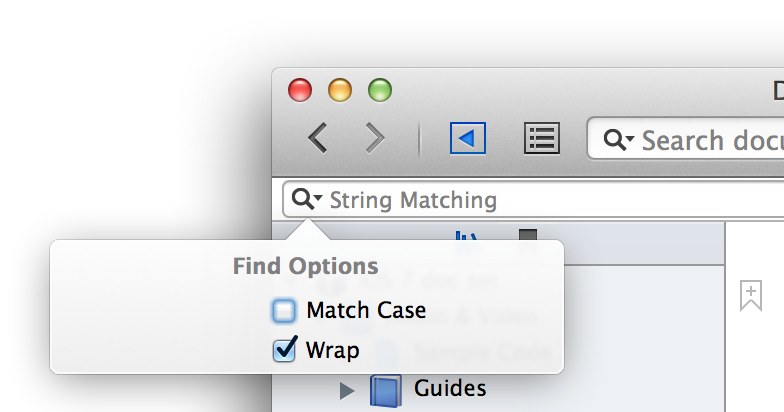
Task: Open the Search documentation magnifier dropdown
Action: pyautogui.click(x=618, y=140)
